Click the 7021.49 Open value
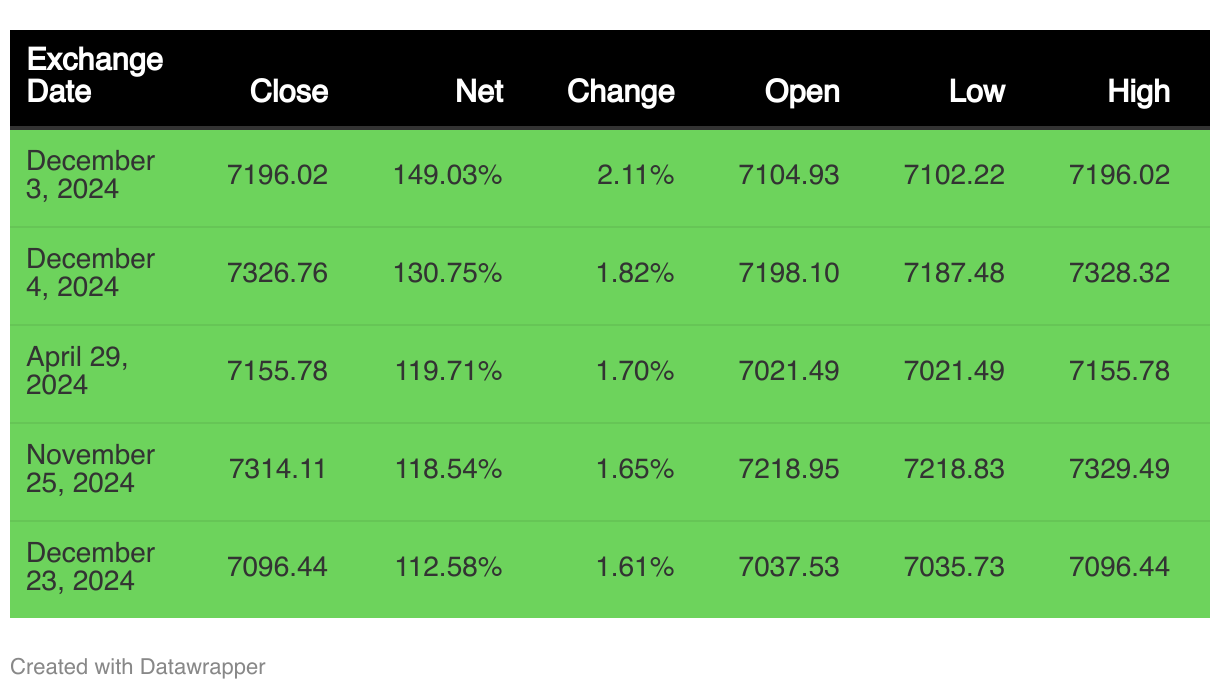1220x690 pixels. pyautogui.click(x=788, y=371)
